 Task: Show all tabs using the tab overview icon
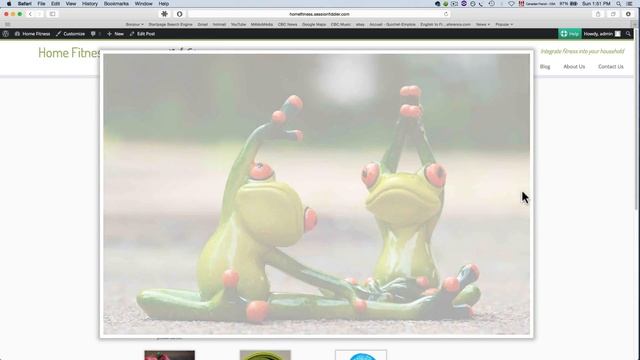pyautogui.click(x=613, y=14)
